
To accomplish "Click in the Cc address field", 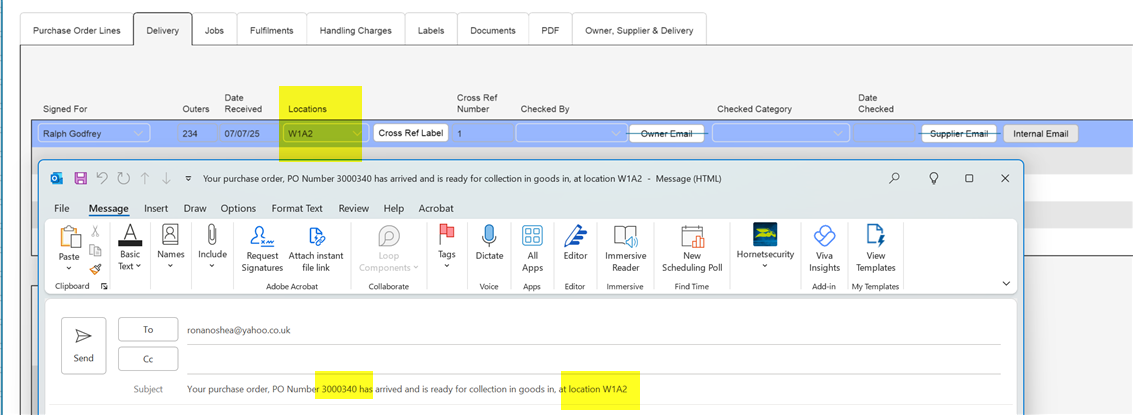I will (593, 359).
